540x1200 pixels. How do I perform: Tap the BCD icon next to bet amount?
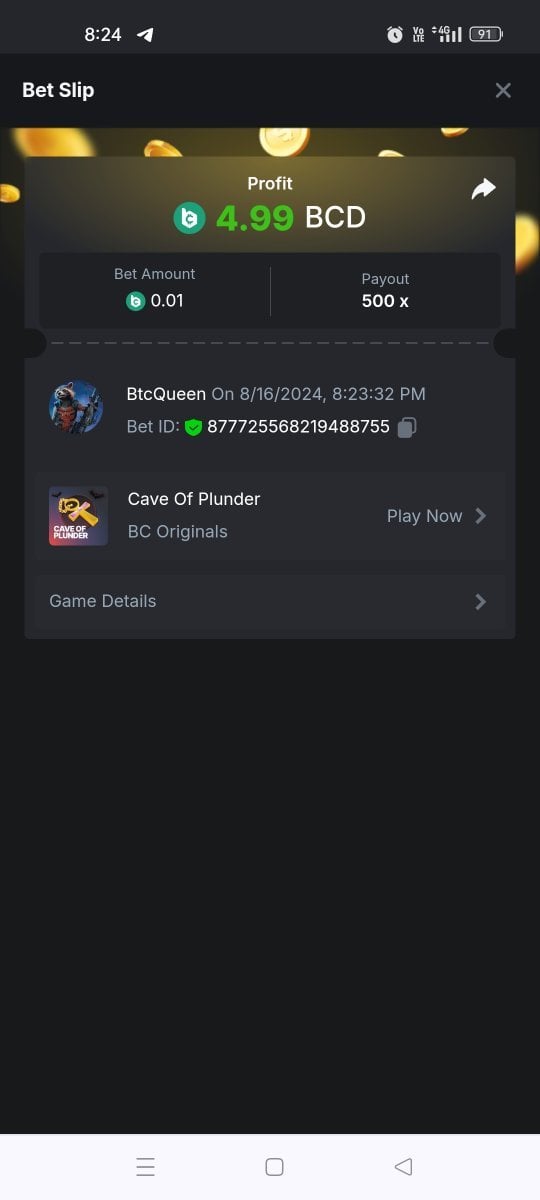pos(135,300)
